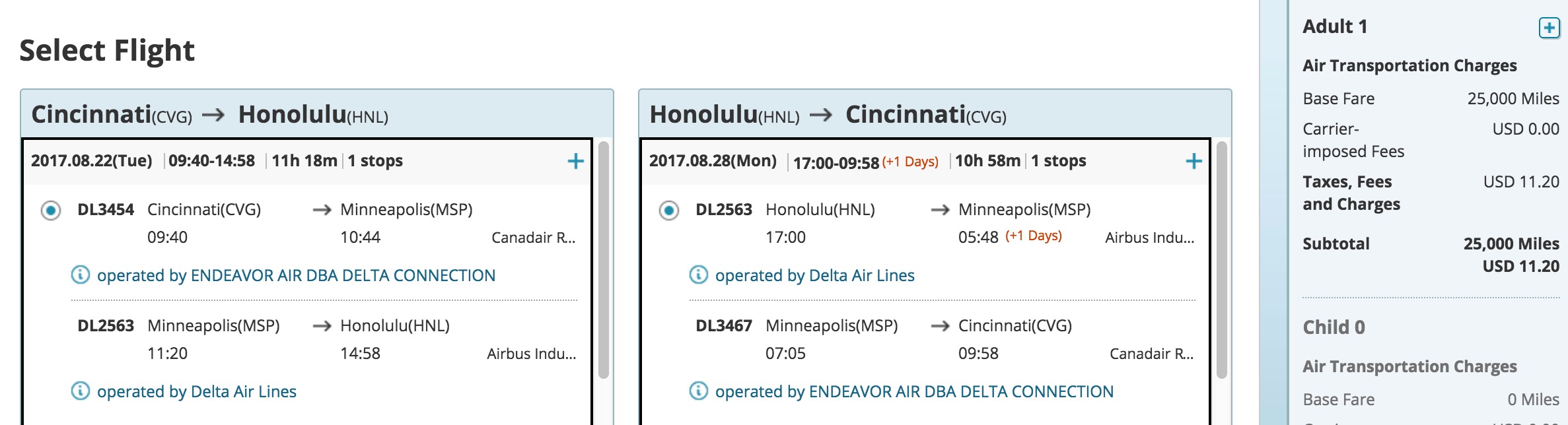
Task: Open outbound operated by Delta Air Lines link
Action: click(196, 391)
